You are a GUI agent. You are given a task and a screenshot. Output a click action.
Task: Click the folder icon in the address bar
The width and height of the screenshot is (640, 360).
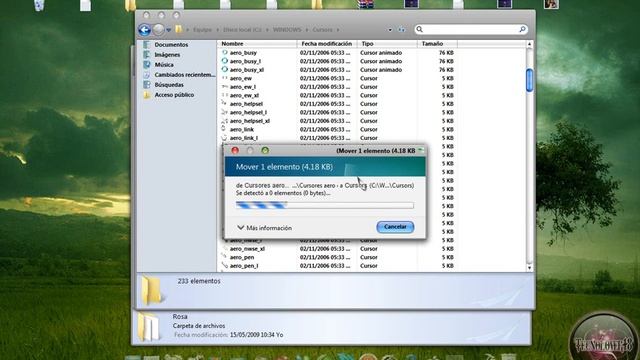point(179,29)
